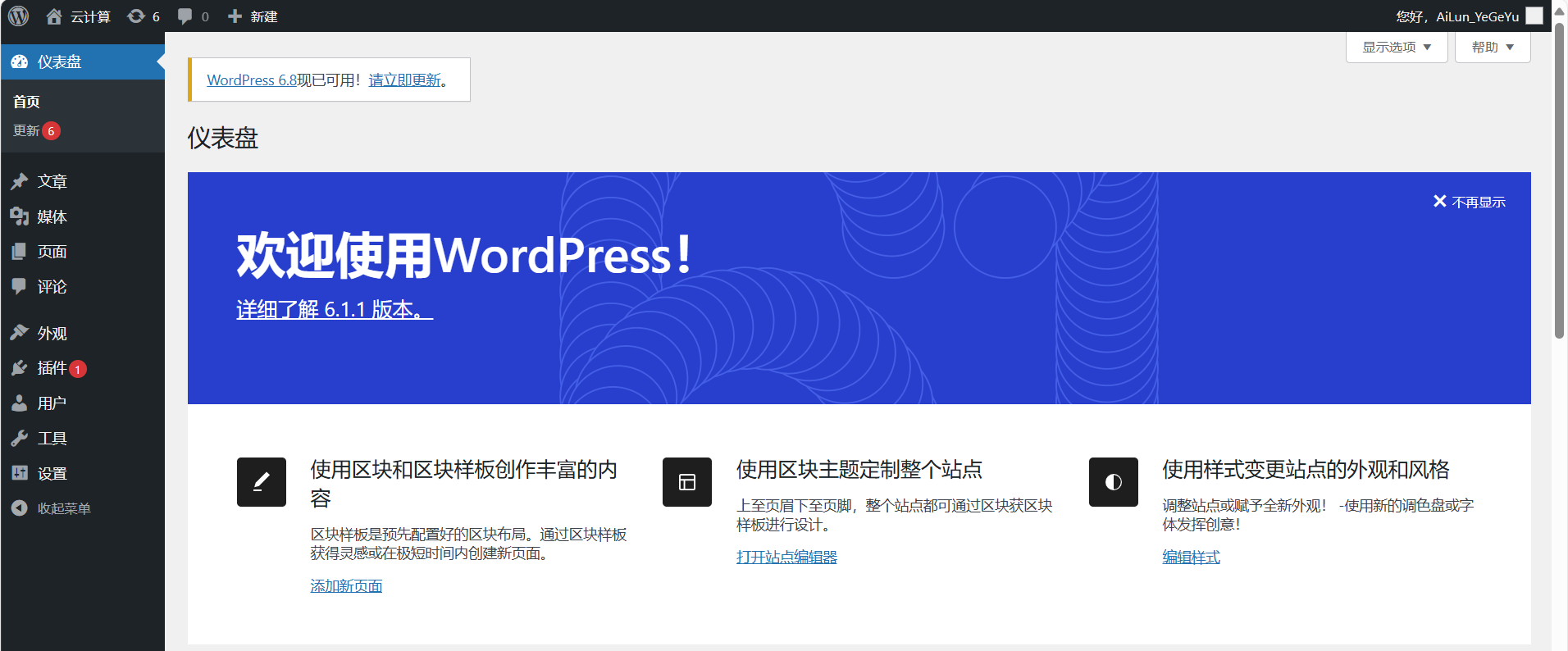
Task: Click the red badge on 插件
Action: [78, 369]
